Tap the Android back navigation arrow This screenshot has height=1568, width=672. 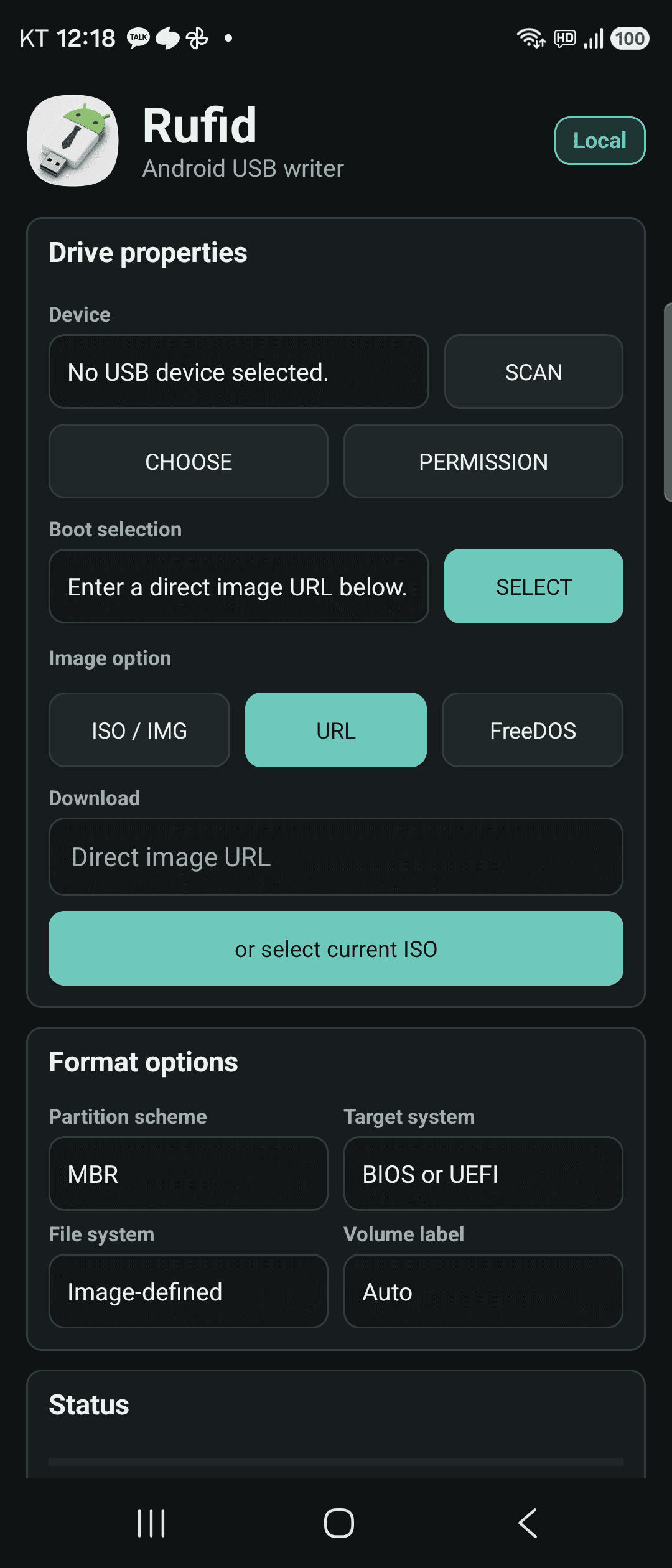point(528,1523)
